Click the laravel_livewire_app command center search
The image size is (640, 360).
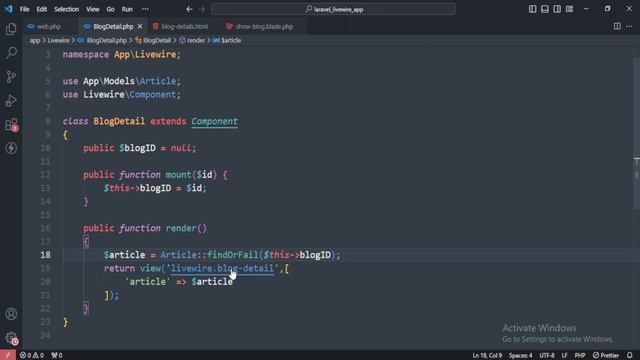pos(333,9)
